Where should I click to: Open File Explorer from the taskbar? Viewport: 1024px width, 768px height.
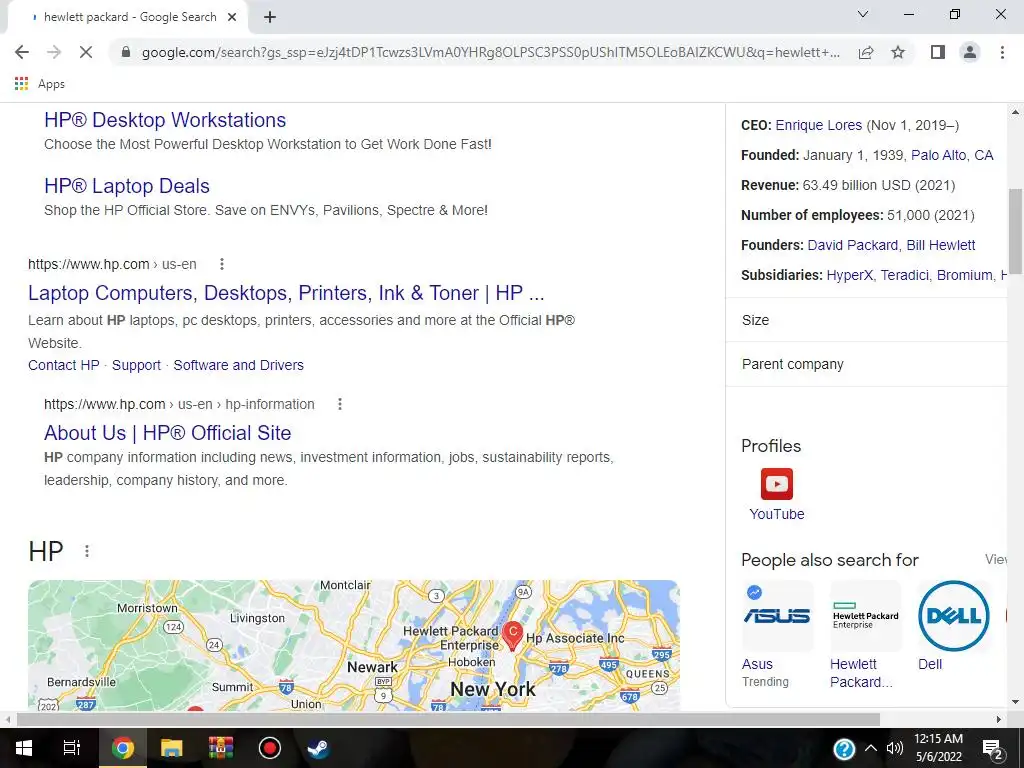coord(171,748)
